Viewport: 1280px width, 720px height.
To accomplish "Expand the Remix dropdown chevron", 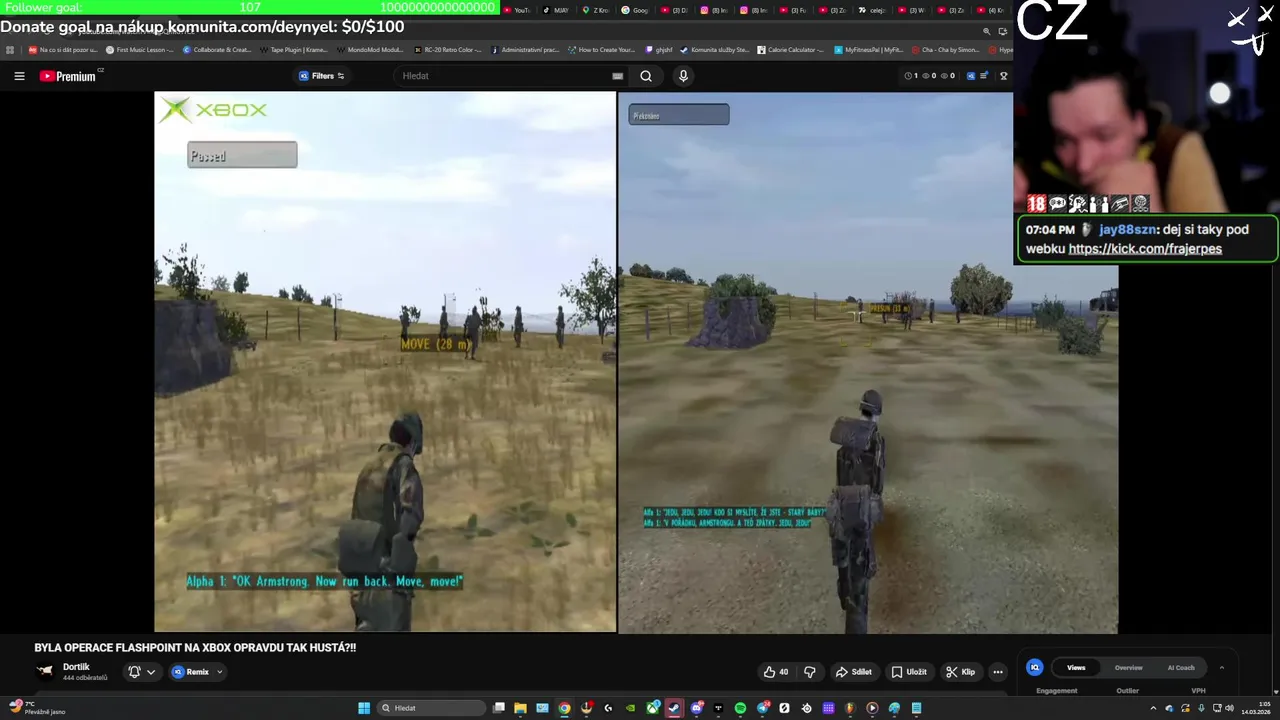I will tap(219, 672).
